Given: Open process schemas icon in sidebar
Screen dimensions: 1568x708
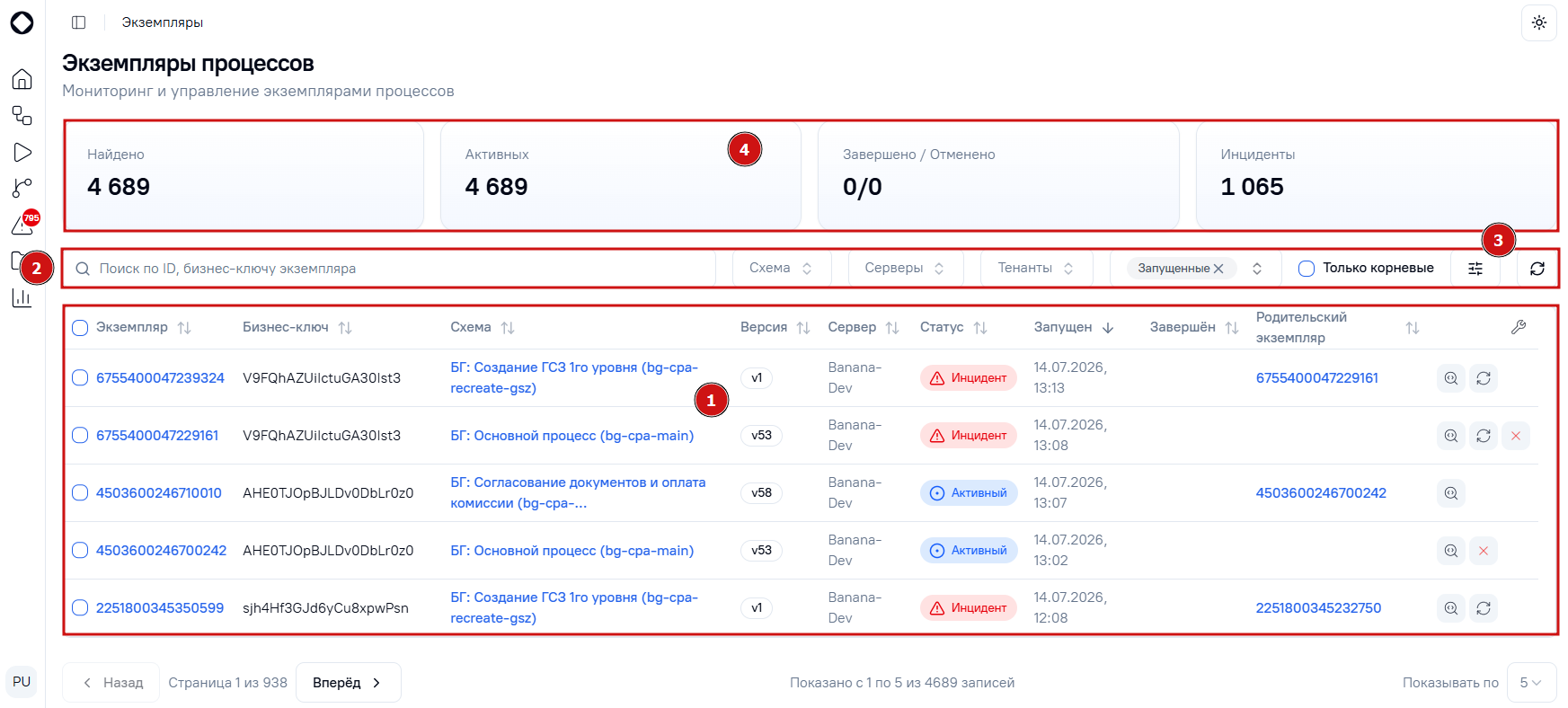Looking at the screenshot, I should (22, 116).
